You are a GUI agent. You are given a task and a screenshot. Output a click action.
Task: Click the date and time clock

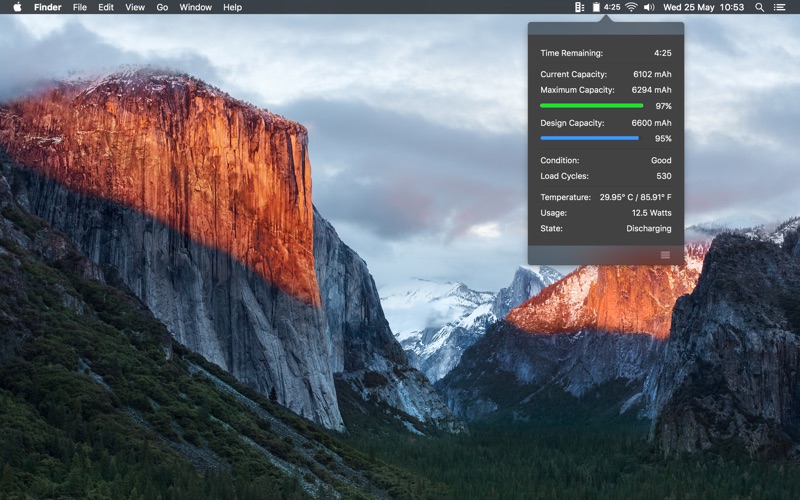[704, 7]
